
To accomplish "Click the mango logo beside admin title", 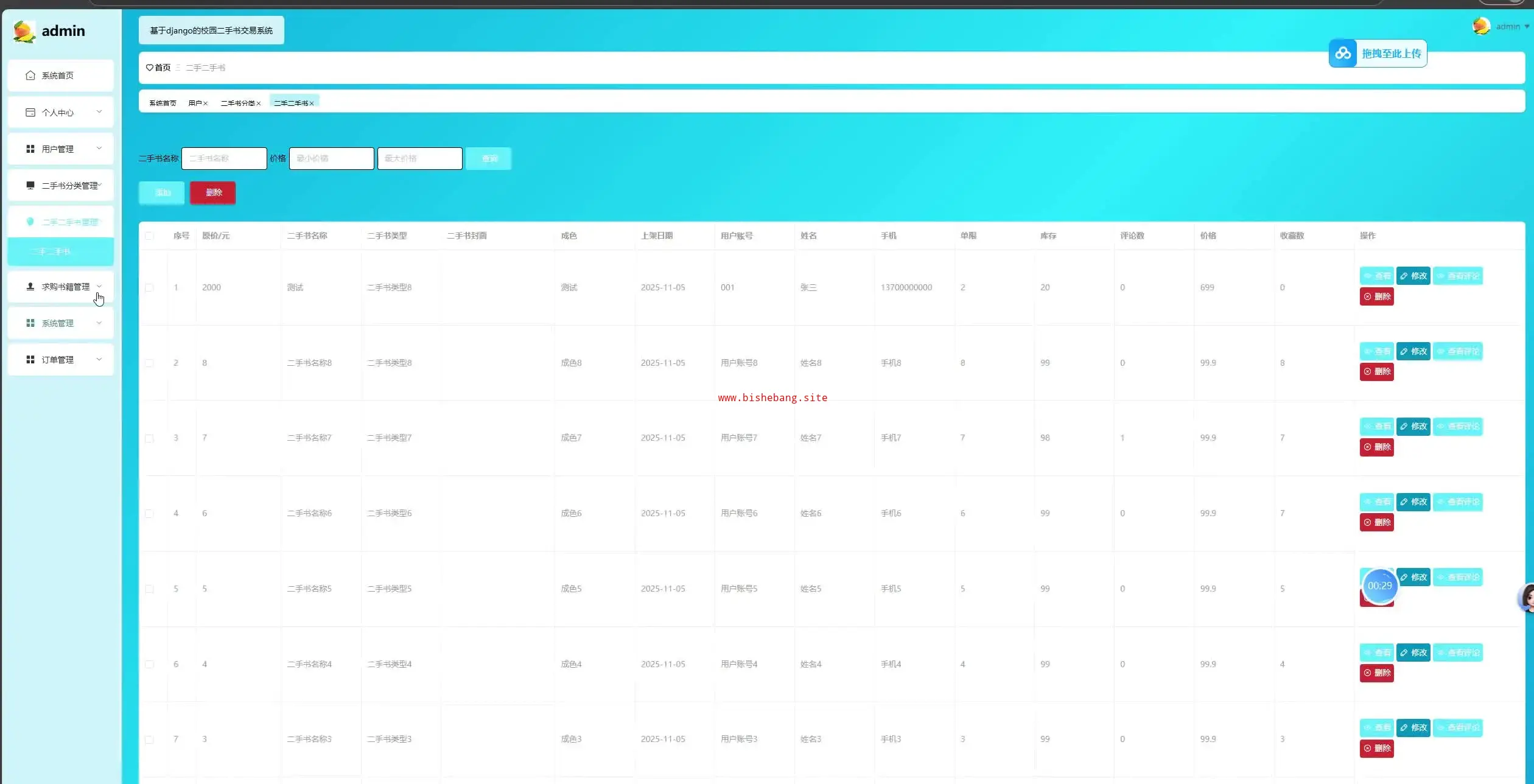I will click(24, 31).
